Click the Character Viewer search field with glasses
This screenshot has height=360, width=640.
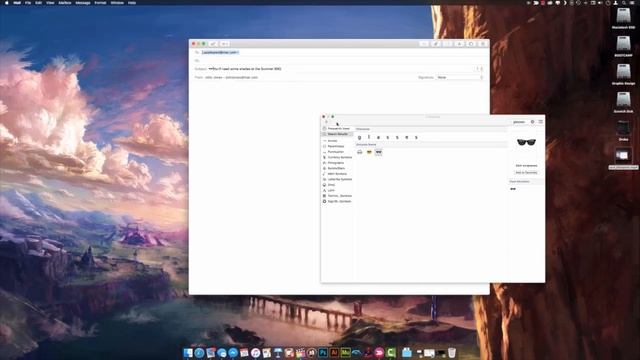pyautogui.click(x=519, y=122)
